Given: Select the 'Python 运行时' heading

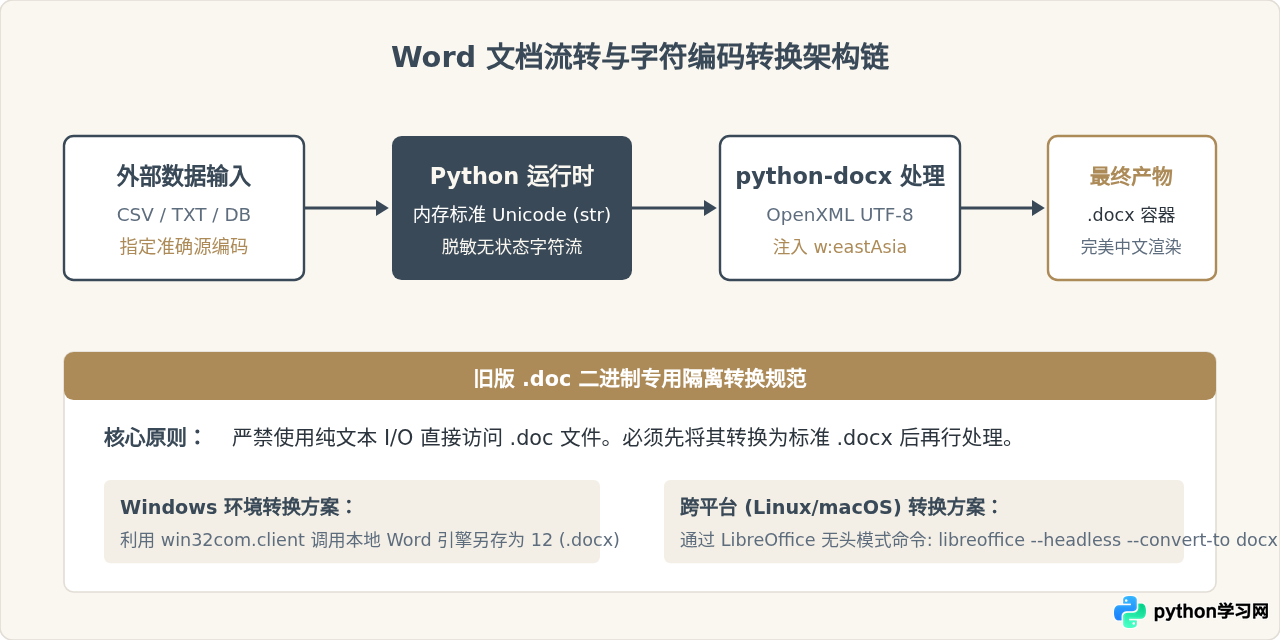Looking at the screenshot, I should pyautogui.click(x=512, y=177).
